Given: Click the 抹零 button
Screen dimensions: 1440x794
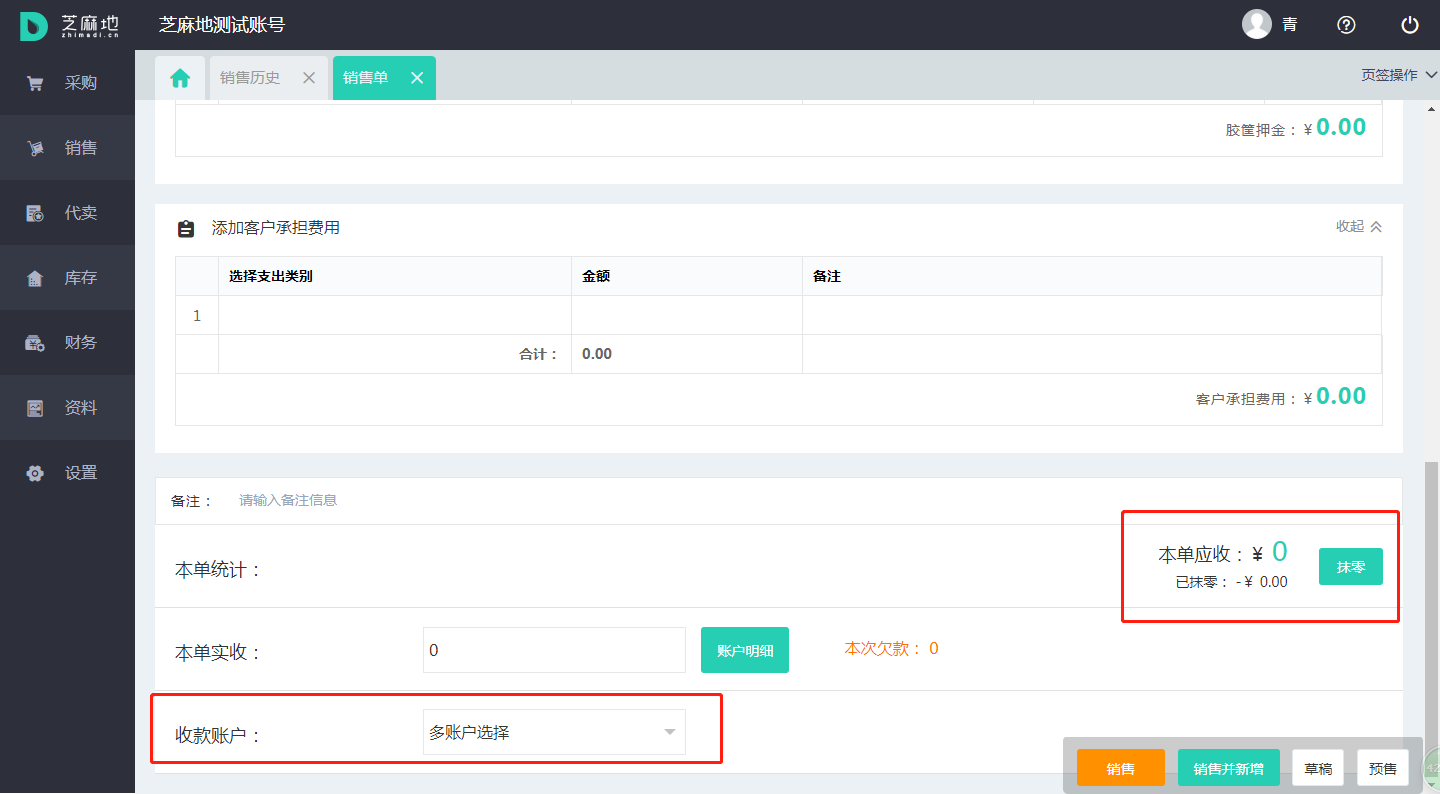Looking at the screenshot, I should coord(1351,567).
